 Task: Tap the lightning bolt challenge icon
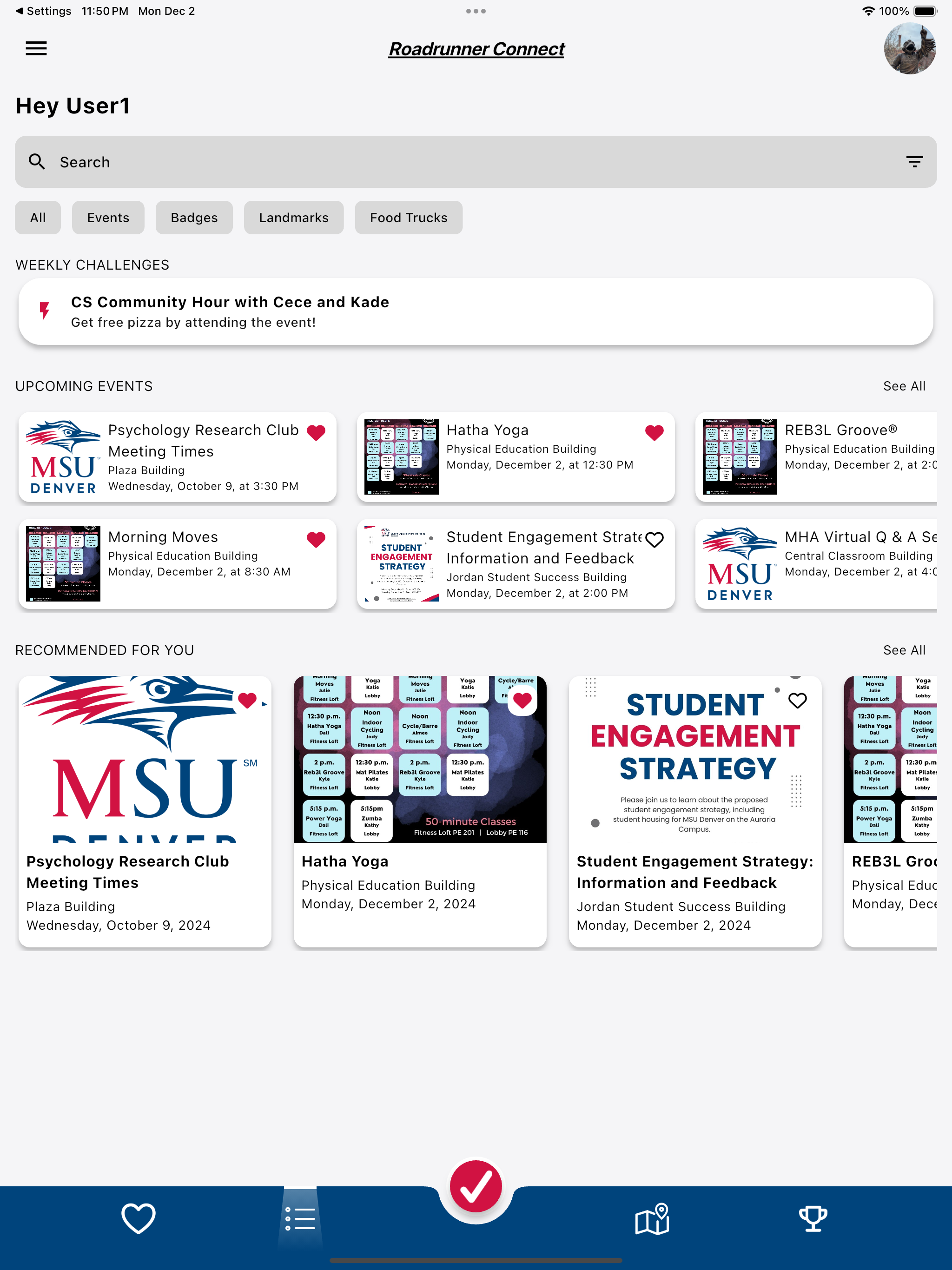point(44,311)
